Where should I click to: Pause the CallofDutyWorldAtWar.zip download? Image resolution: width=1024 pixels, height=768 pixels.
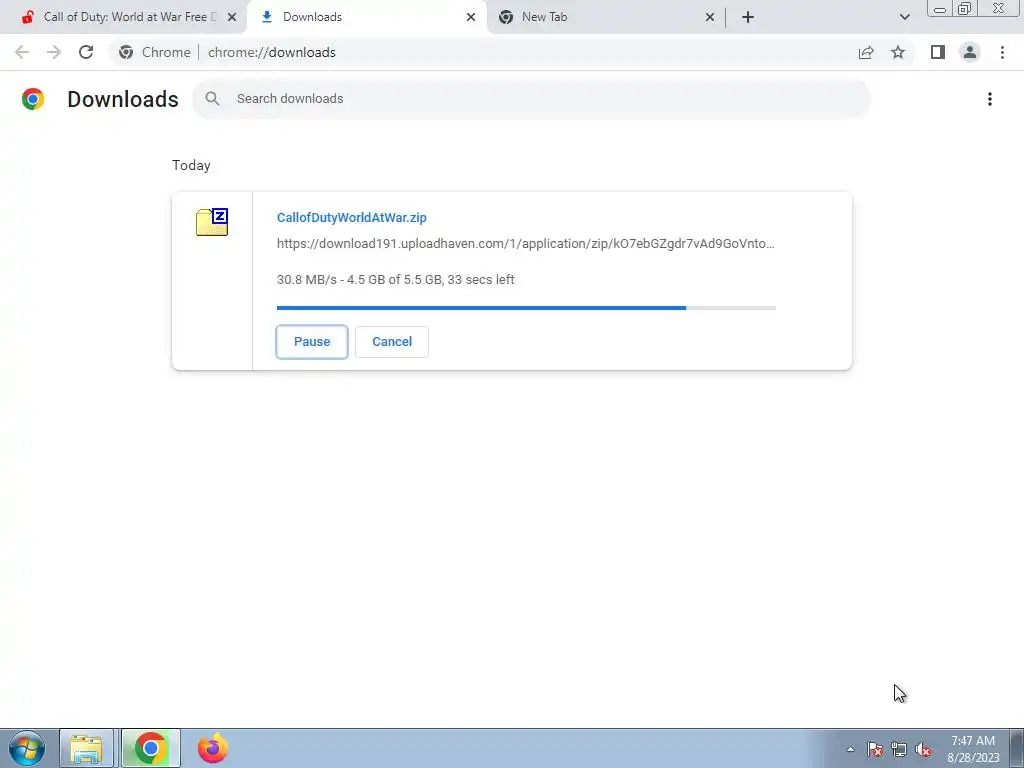[x=312, y=342]
